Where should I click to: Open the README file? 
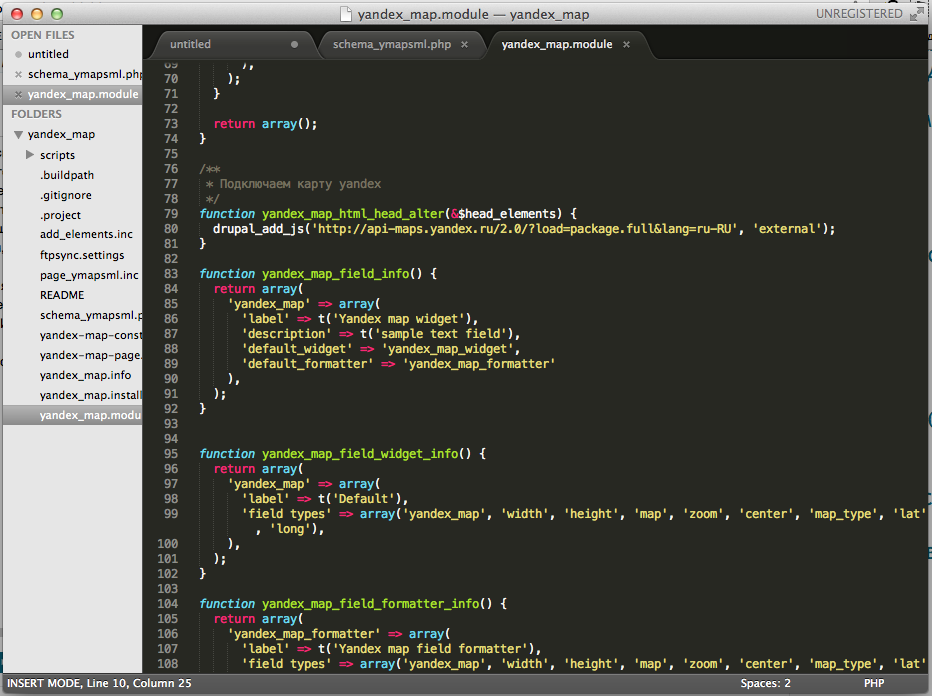[x=62, y=295]
